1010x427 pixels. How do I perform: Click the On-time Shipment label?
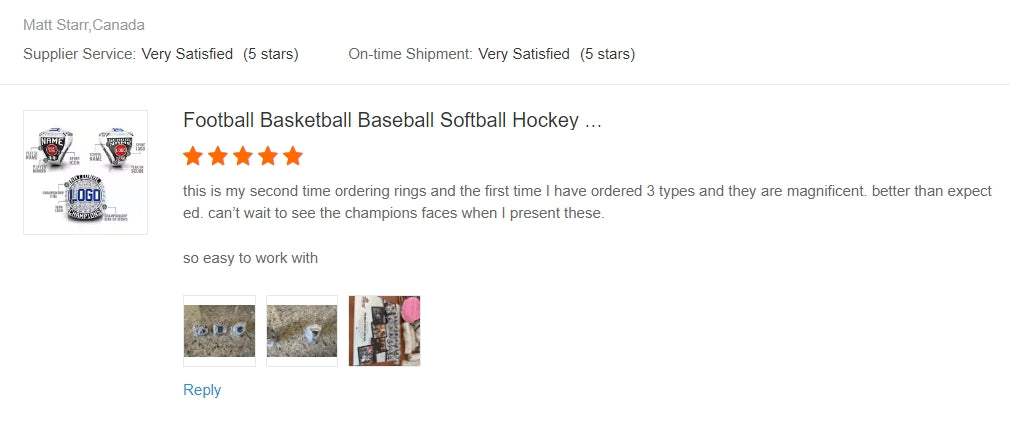410,54
